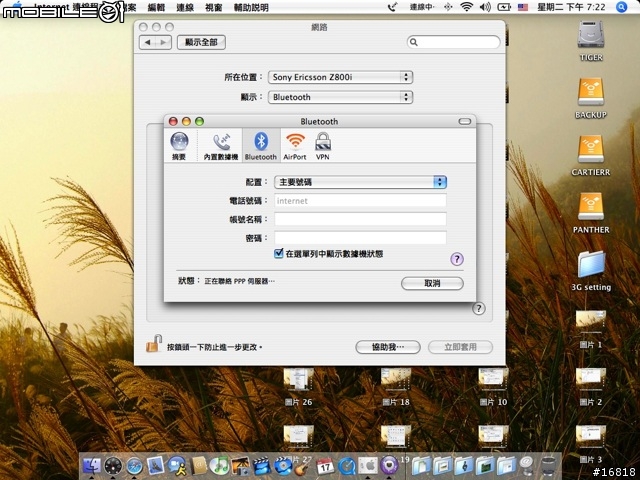Click the 帳號名稱 account name field
Viewport: 640px width, 480px height.
(360, 219)
